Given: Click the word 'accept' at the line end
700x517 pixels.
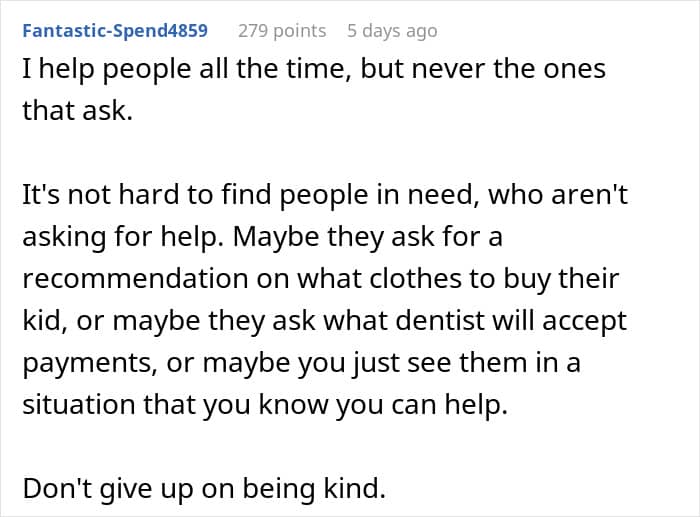Looking at the screenshot, I should click(x=585, y=321).
